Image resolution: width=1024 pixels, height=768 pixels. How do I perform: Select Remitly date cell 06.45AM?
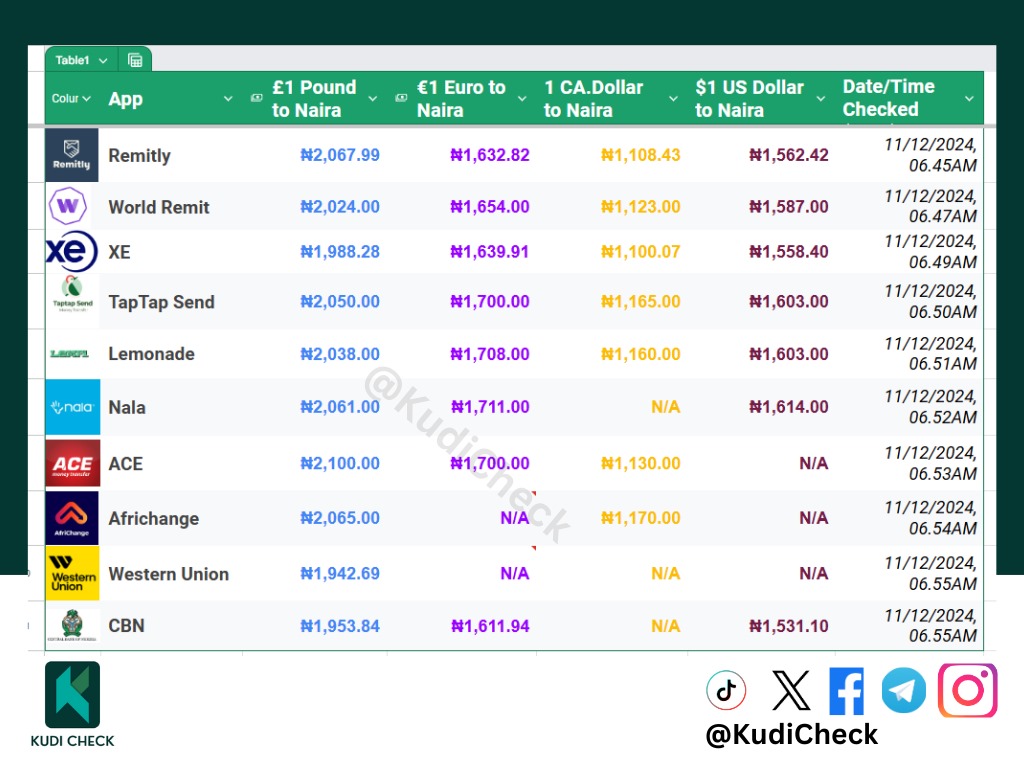930,155
